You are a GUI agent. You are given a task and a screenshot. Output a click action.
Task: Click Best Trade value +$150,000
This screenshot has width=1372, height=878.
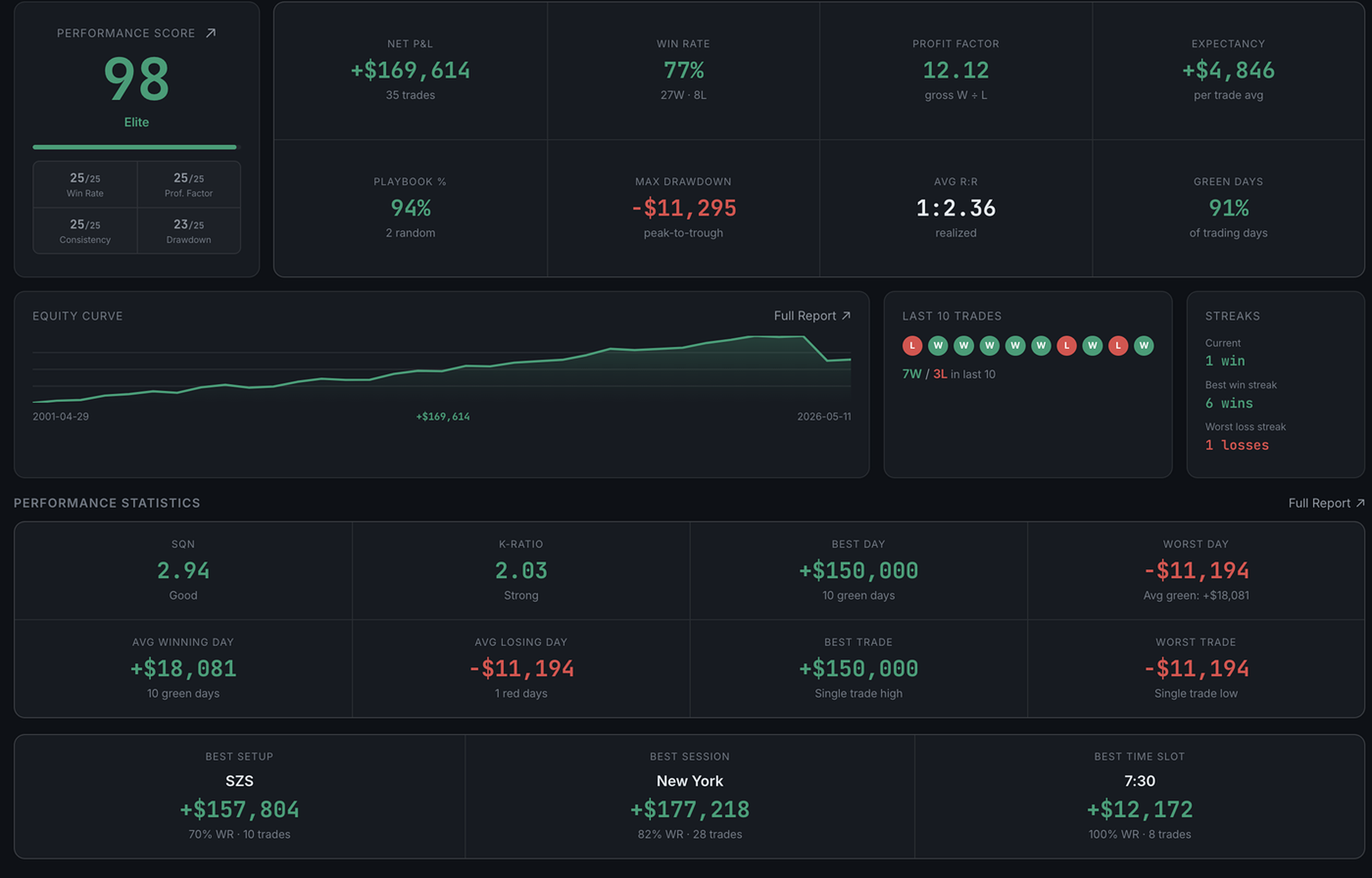858,669
